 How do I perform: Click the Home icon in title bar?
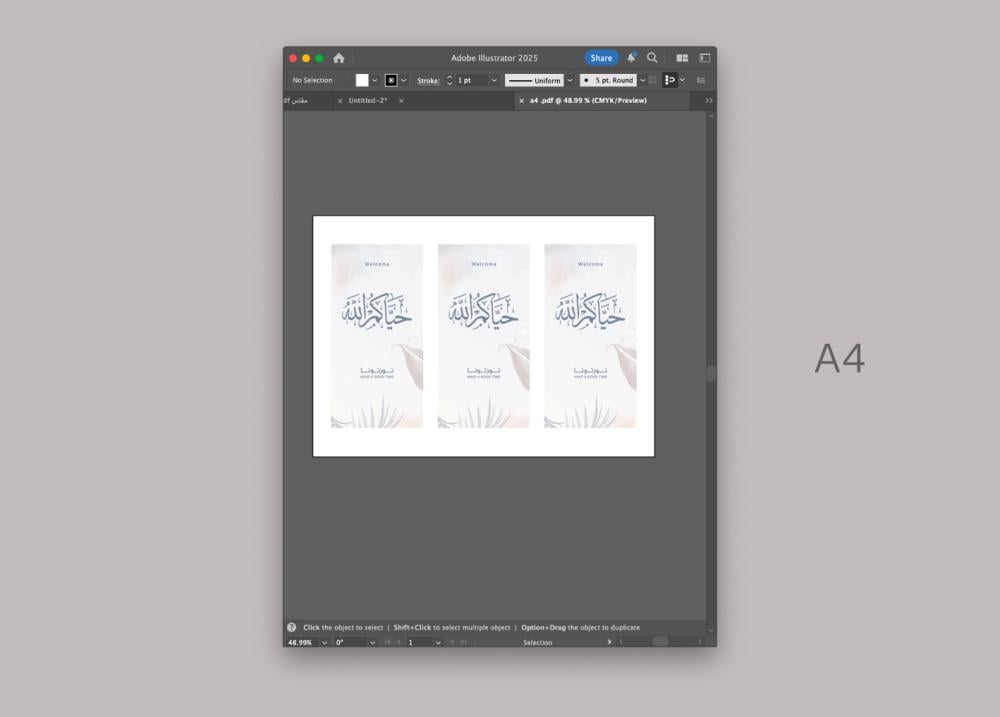point(339,58)
